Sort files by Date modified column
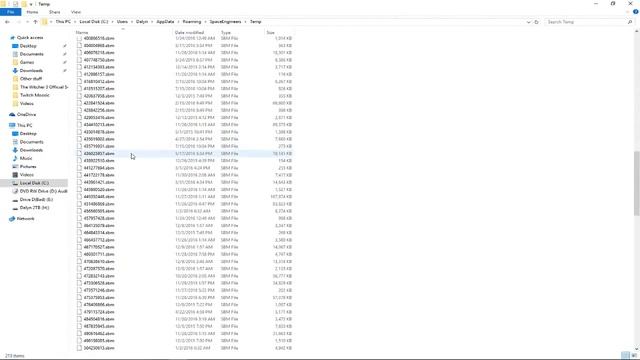 tap(189, 32)
